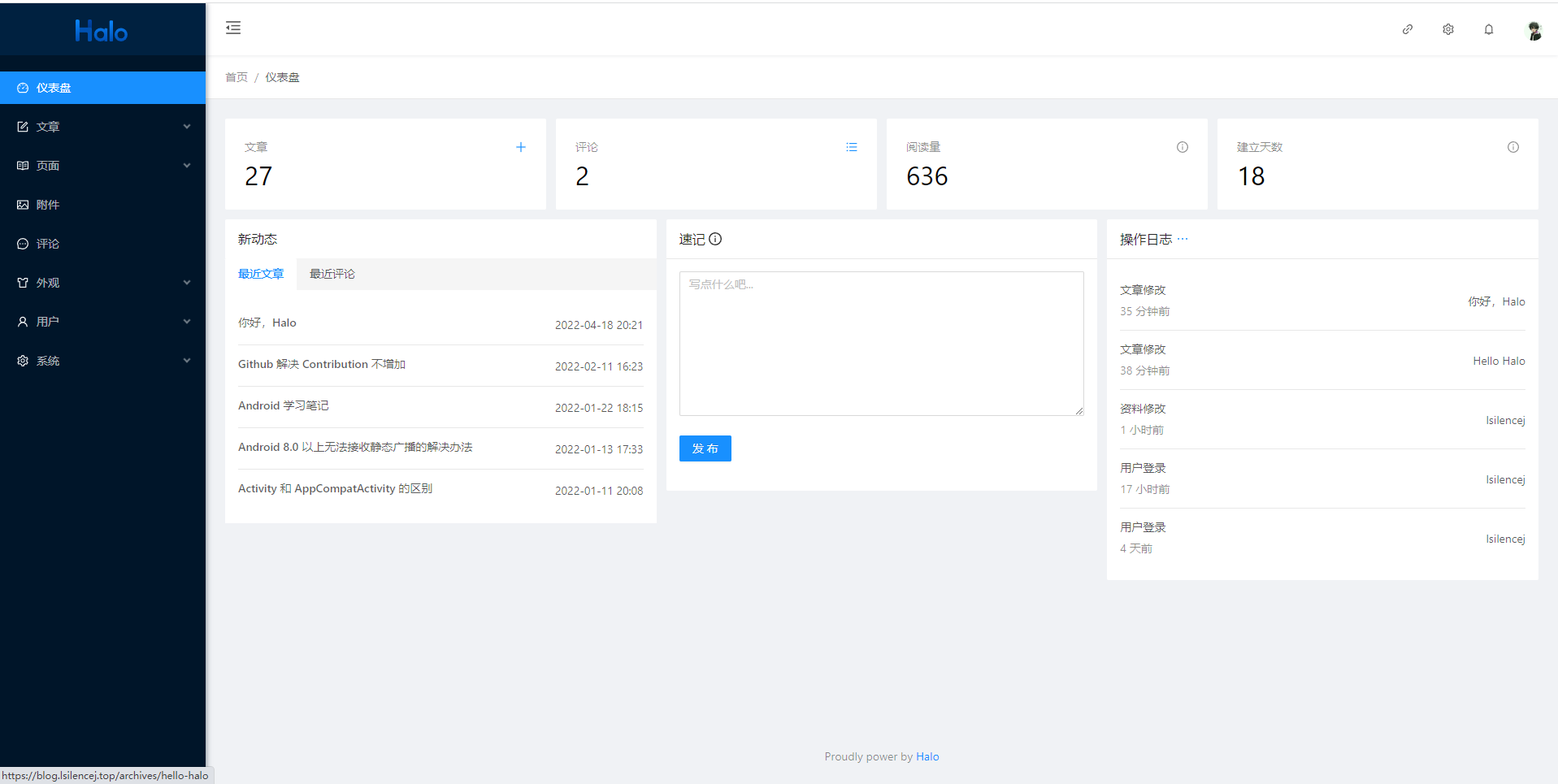Open settings via the header gear icon
Screen dimensions: 1558x784
[x=1448, y=29]
